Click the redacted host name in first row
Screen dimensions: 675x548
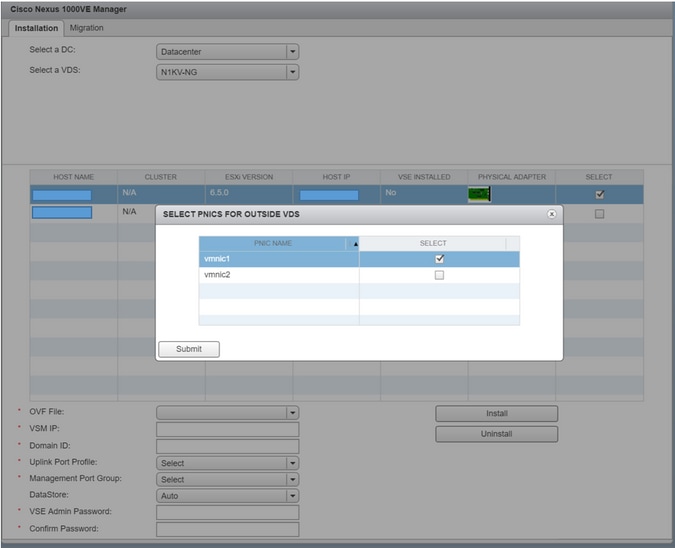[x=62, y=195]
